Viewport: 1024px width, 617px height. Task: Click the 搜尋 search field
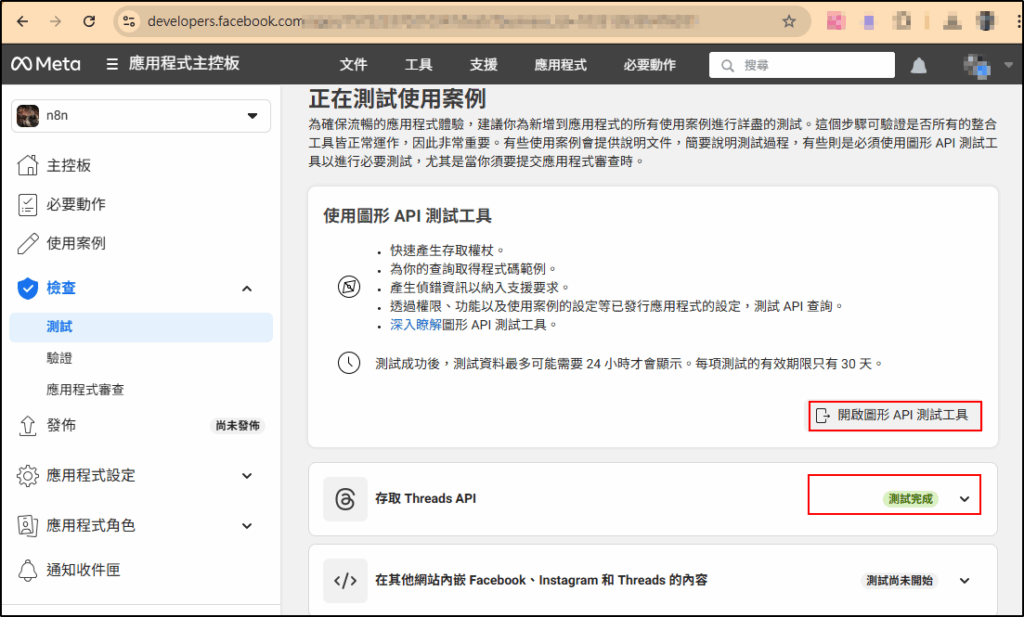click(x=802, y=65)
